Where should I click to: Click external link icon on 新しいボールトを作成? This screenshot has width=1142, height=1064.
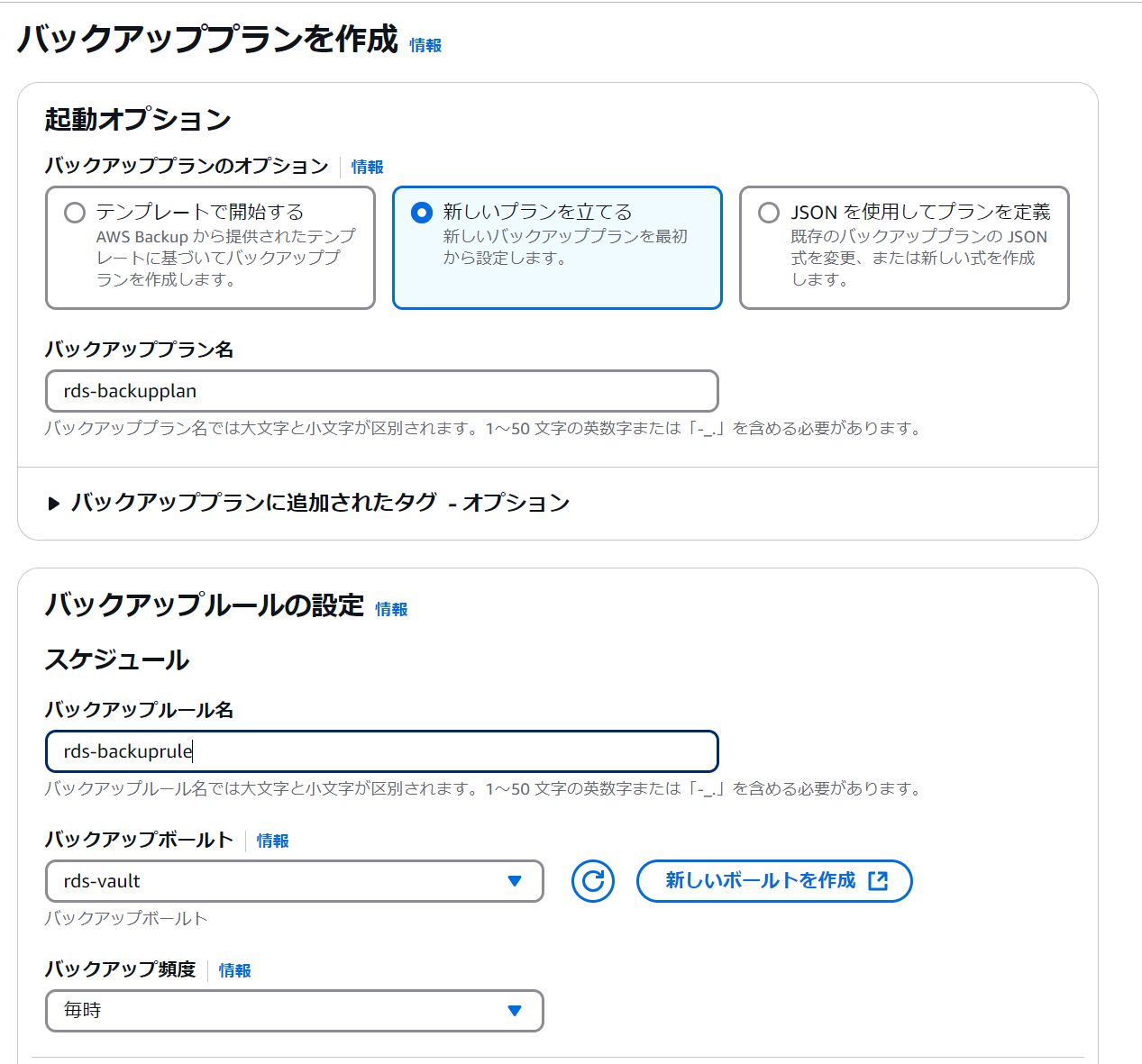[878, 881]
